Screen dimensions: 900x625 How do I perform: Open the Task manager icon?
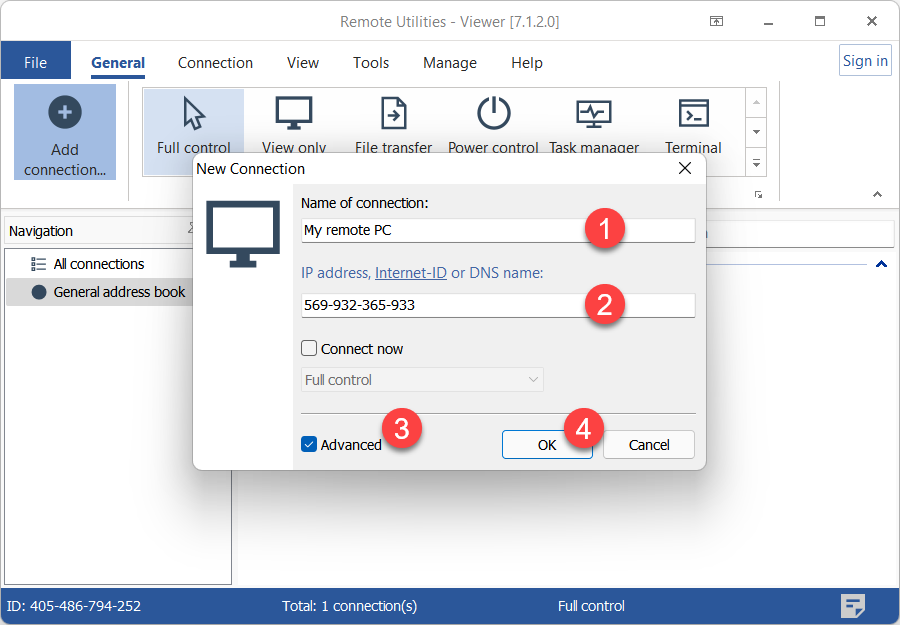(x=593, y=114)
